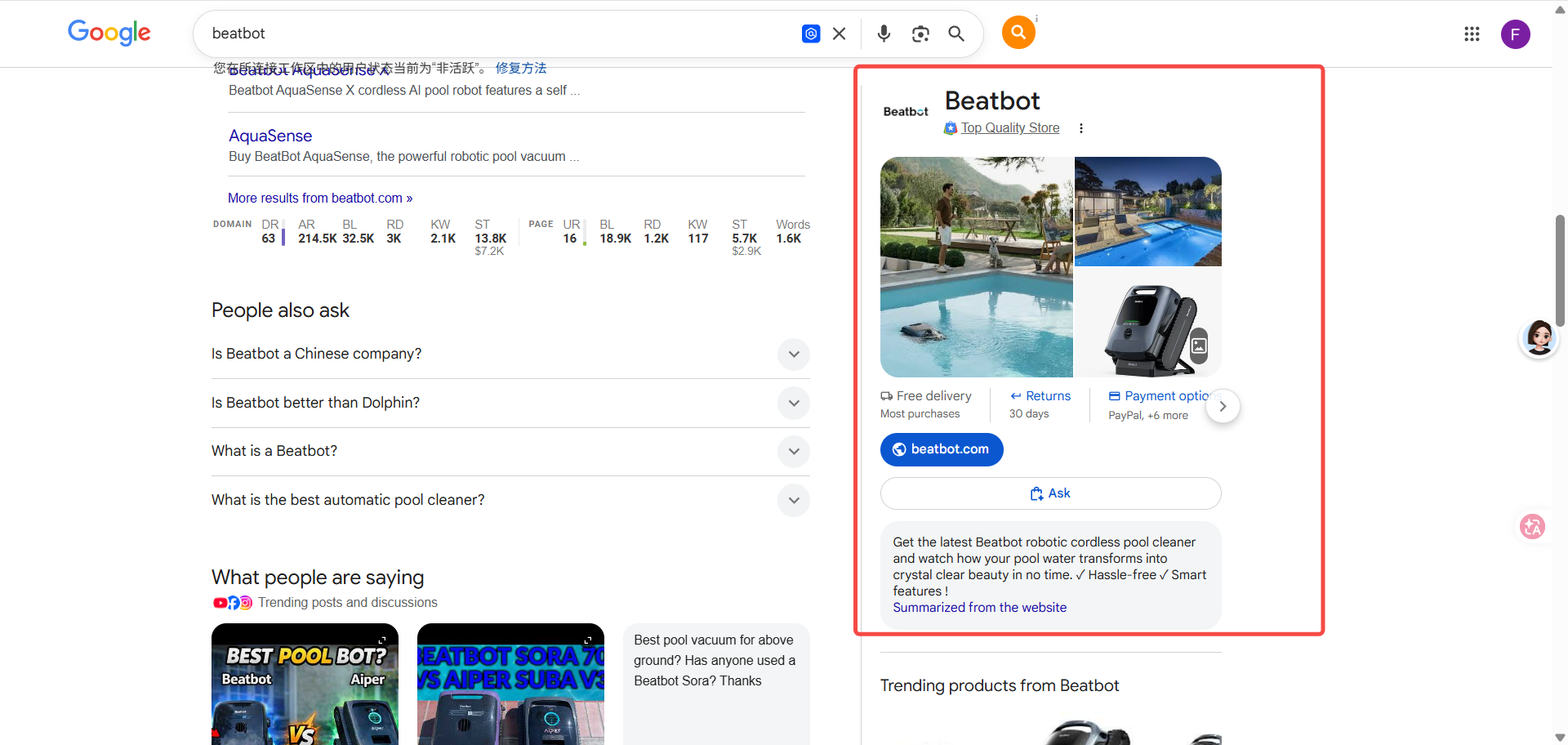Click "More results from beatbot.com" link
1568x745 pixels.
click(x=320, y=198)
